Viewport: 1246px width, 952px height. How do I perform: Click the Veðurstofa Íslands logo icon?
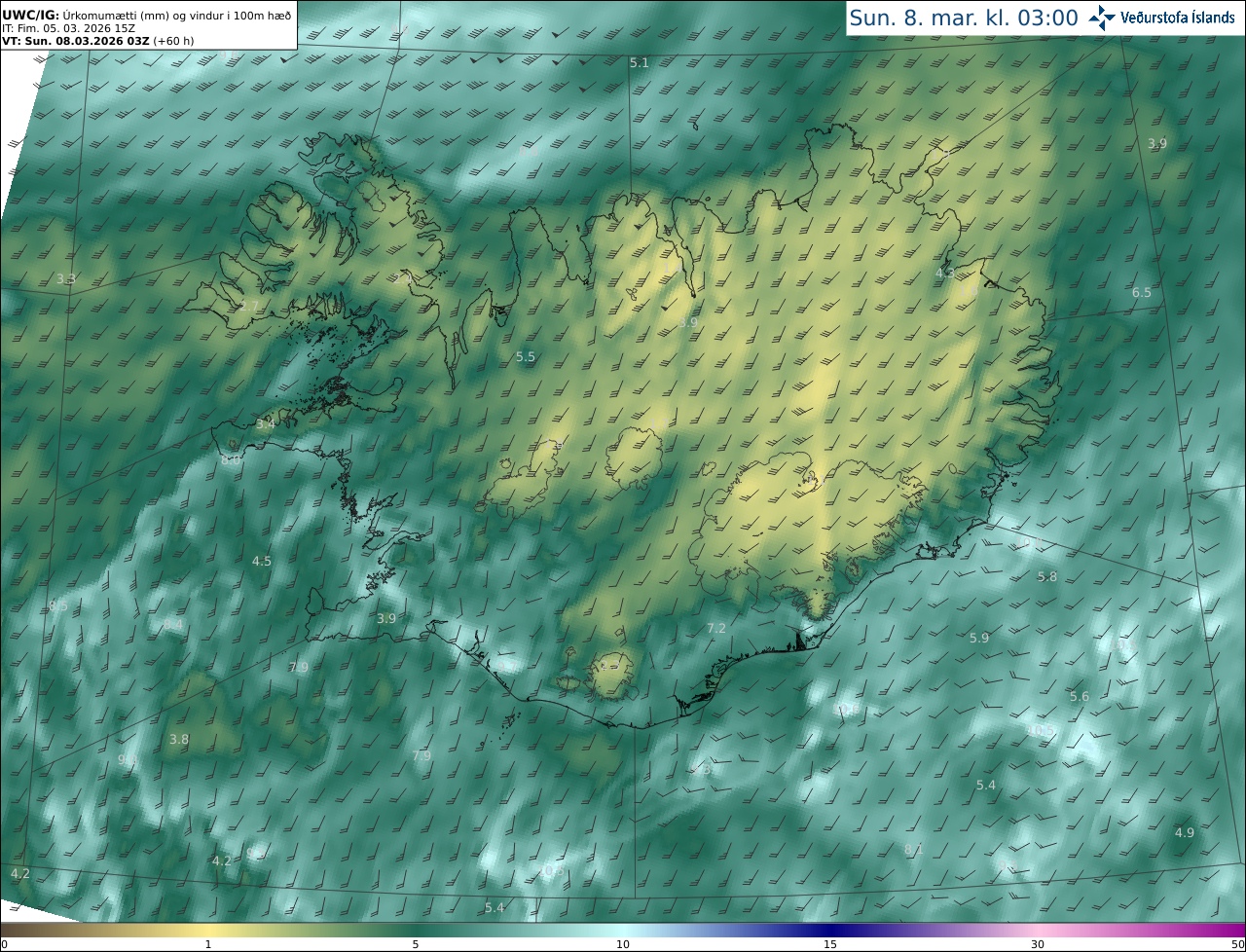[x=1102, y=17]
